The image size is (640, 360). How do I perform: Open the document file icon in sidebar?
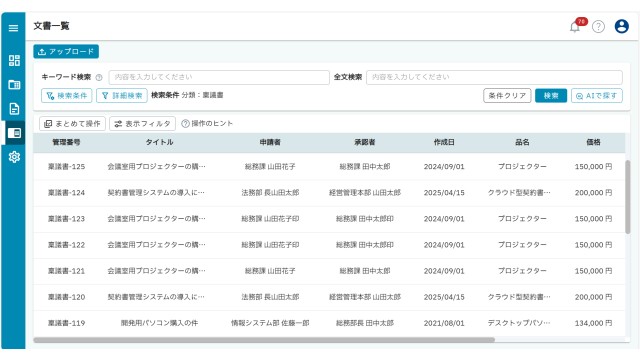[14, 109]
